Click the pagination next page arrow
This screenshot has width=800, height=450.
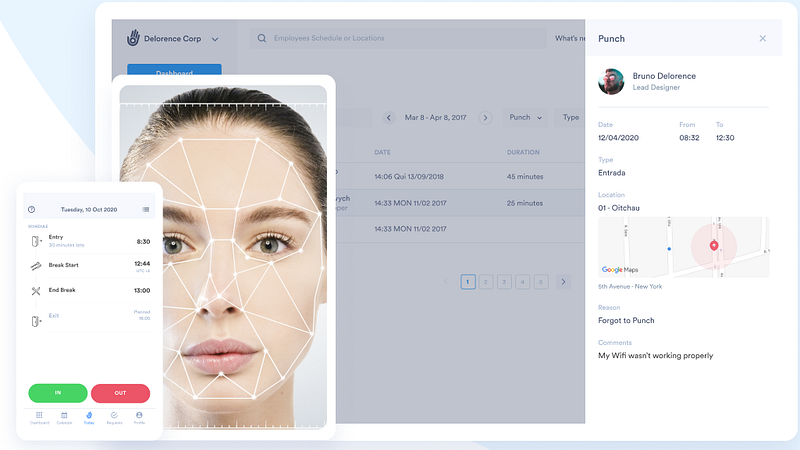coord(563,282)
